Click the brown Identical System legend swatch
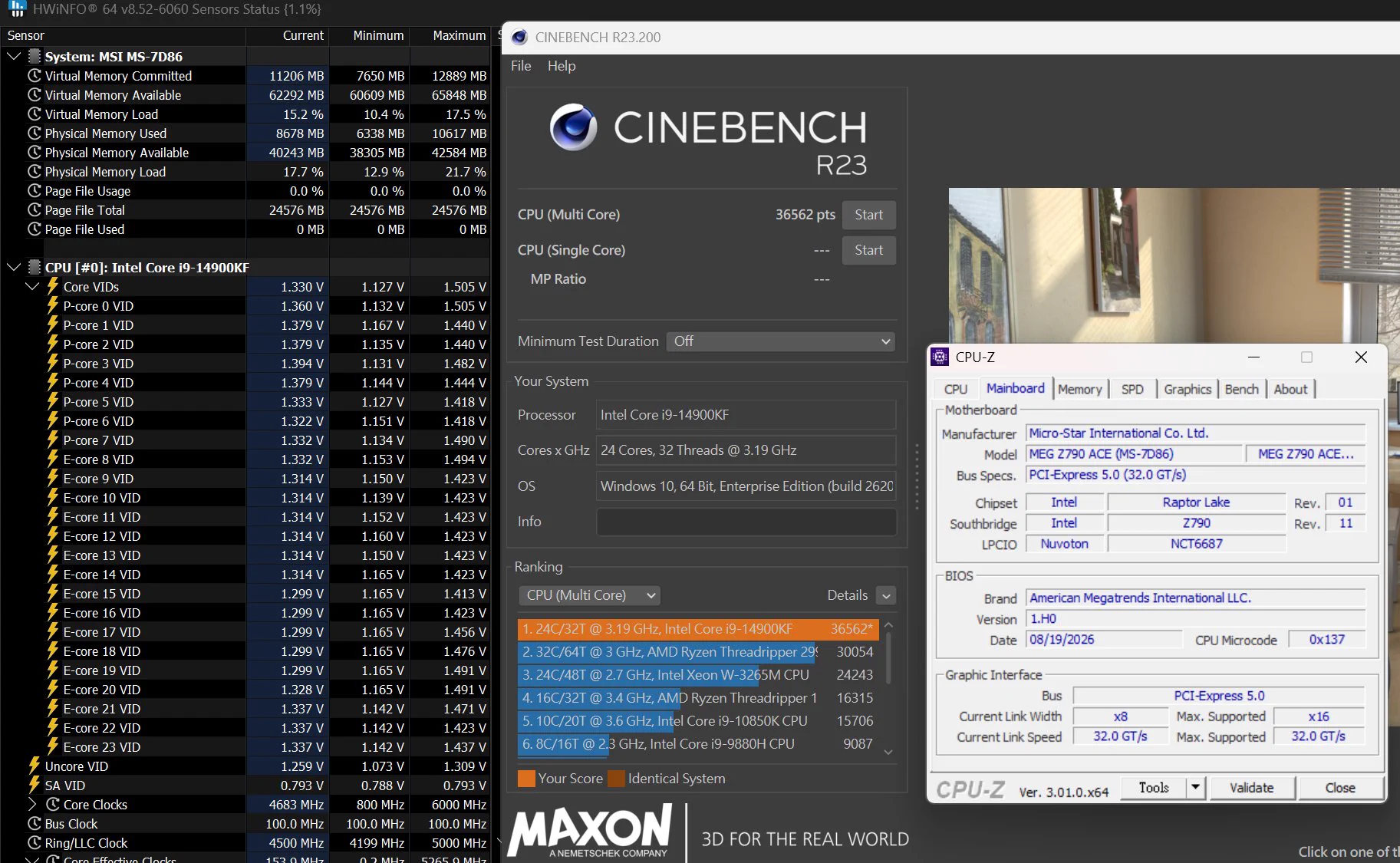This screenshot has width=1400, height=863. coord(616,779)
